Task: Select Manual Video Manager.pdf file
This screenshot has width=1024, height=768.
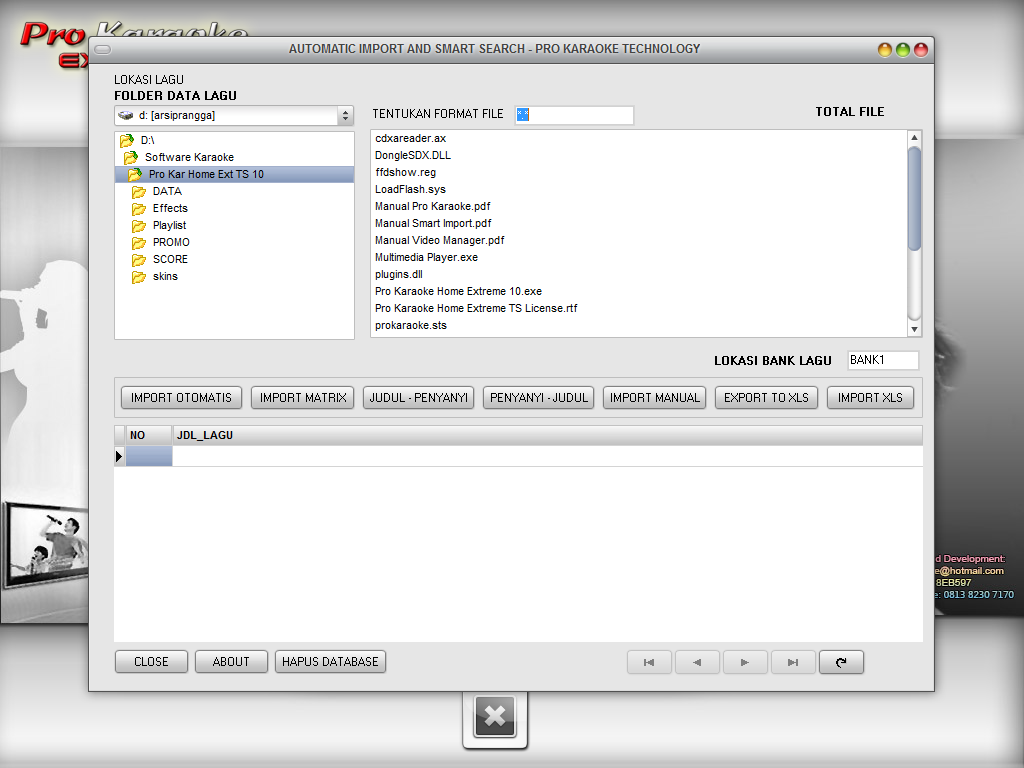Action: pyautogui.click(x=440, y=240)
